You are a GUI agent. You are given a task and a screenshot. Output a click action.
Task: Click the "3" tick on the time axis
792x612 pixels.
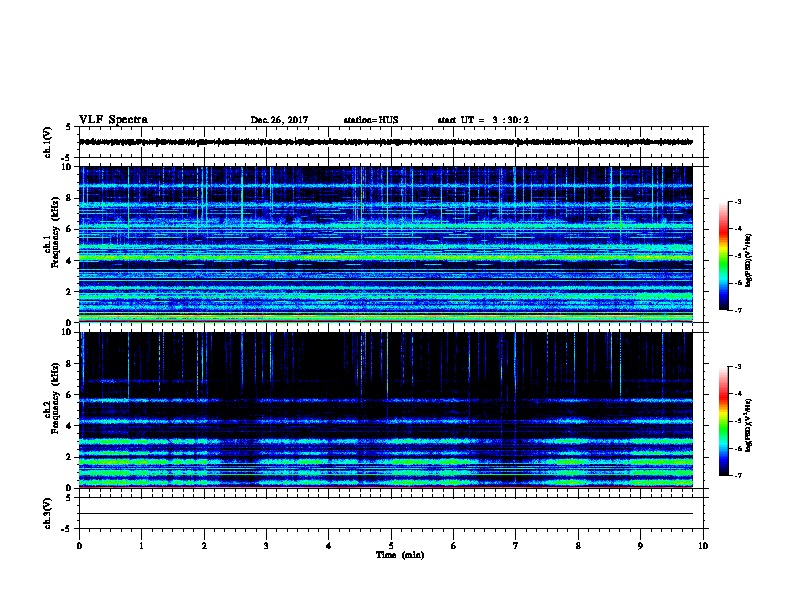pyautogui.click(x=266, y=546)
